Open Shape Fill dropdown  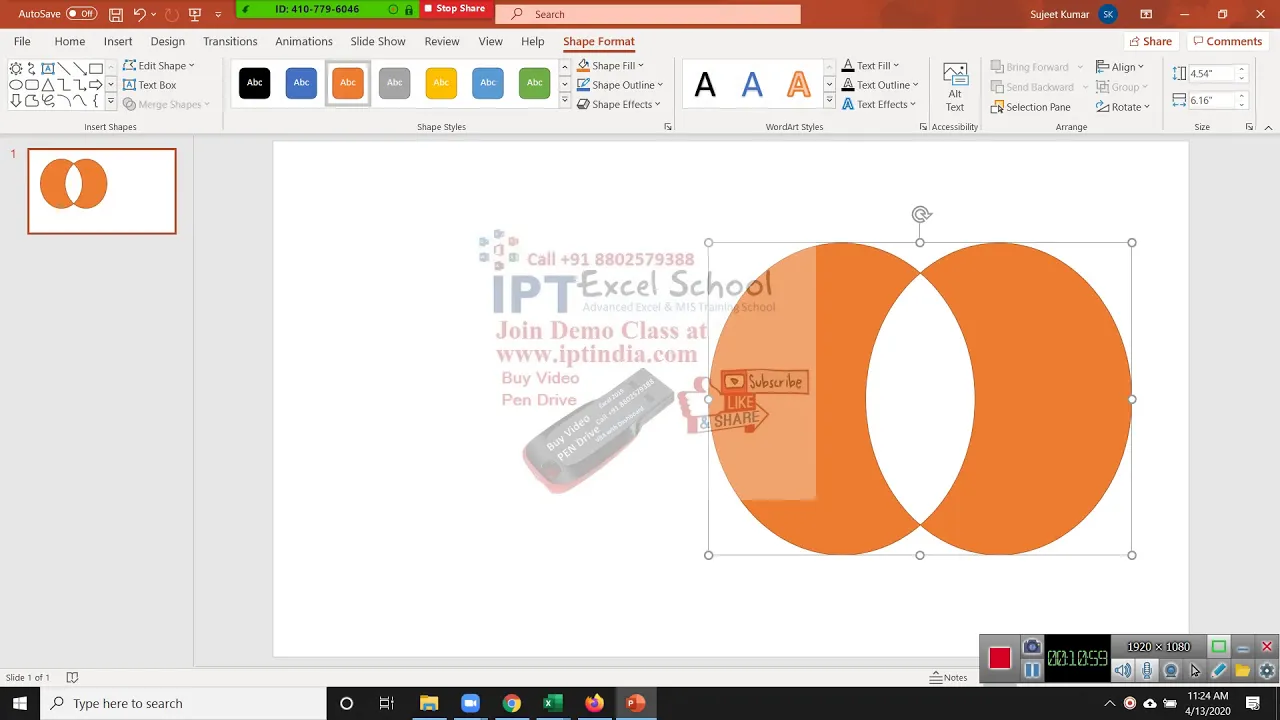611,66
